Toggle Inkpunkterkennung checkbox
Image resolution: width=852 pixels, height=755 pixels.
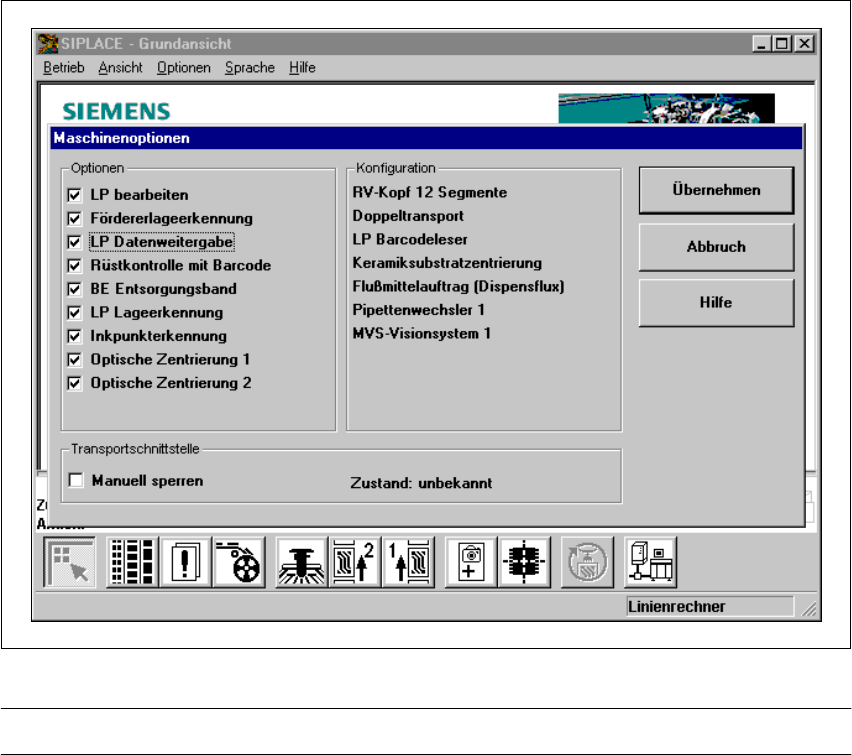pyautogui.click(x=74, y=336)
